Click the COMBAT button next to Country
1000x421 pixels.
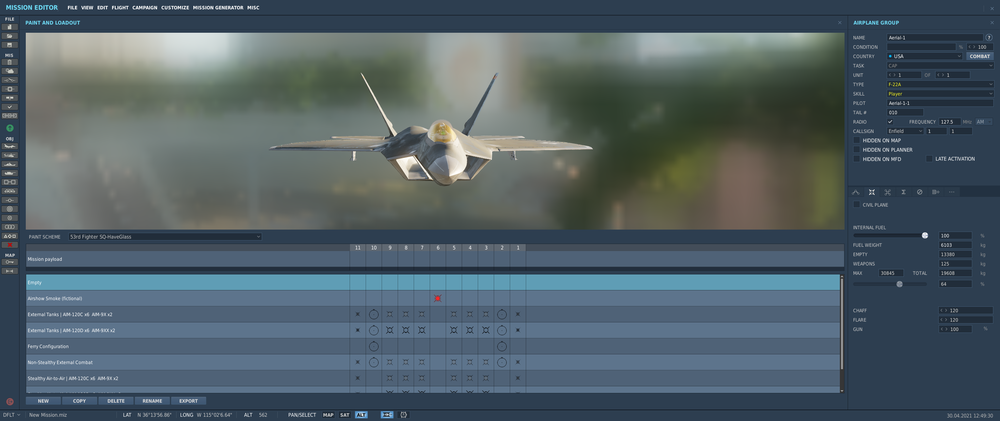pyautogui.click(x=980, y=56)
